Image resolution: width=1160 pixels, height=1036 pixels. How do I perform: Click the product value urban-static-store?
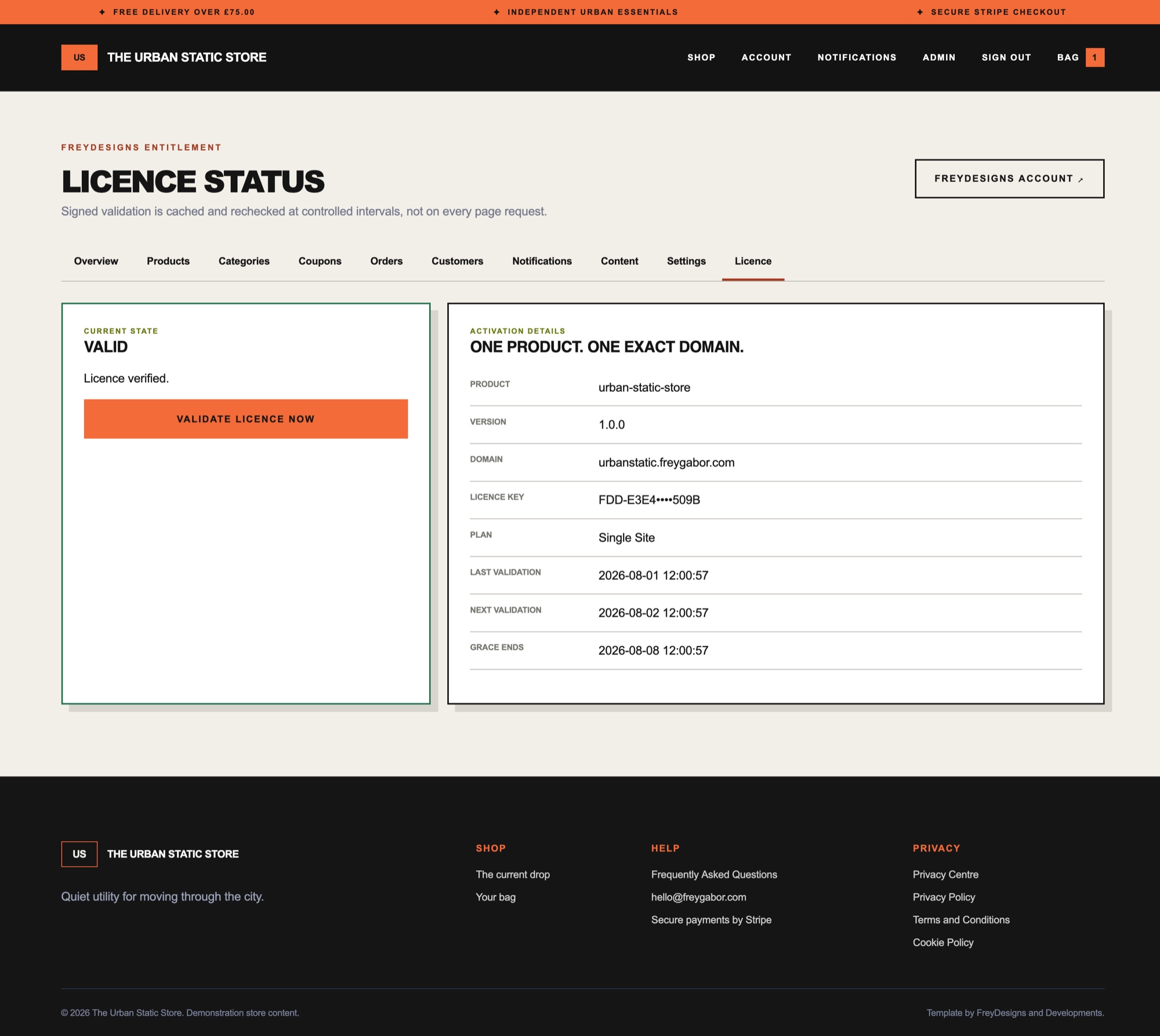click(644, 387)
